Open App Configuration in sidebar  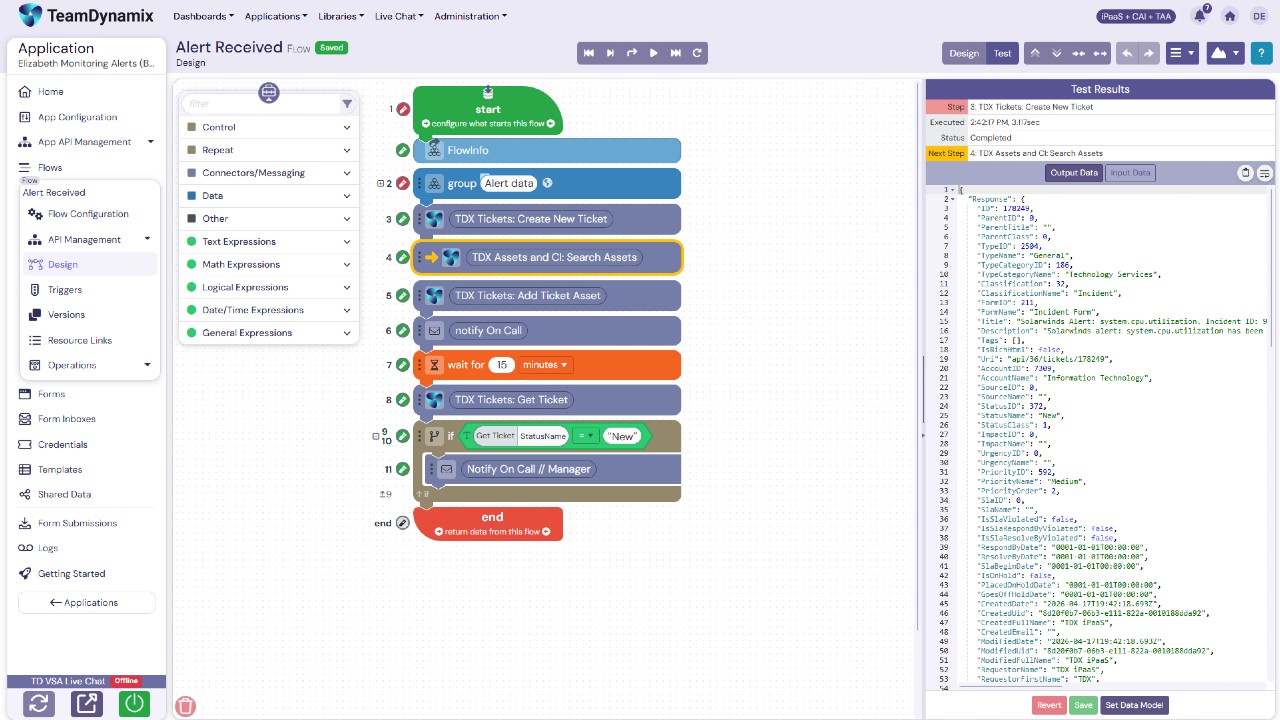click(x=77, y=117)
